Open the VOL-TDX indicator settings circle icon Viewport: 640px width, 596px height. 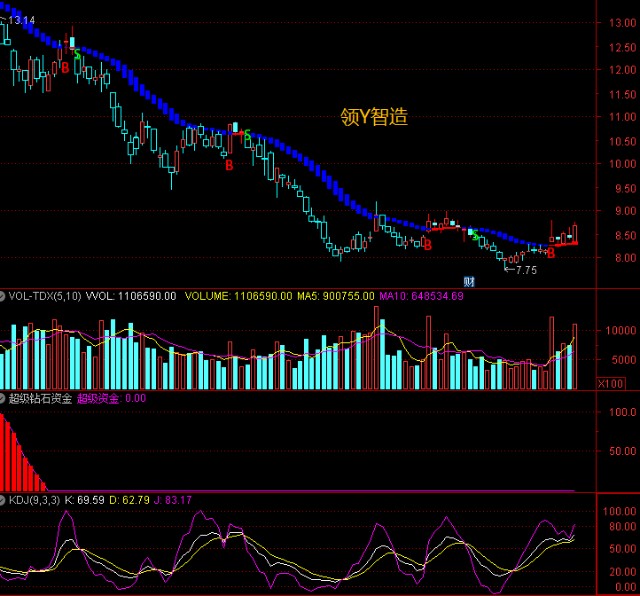click(2, 296)
